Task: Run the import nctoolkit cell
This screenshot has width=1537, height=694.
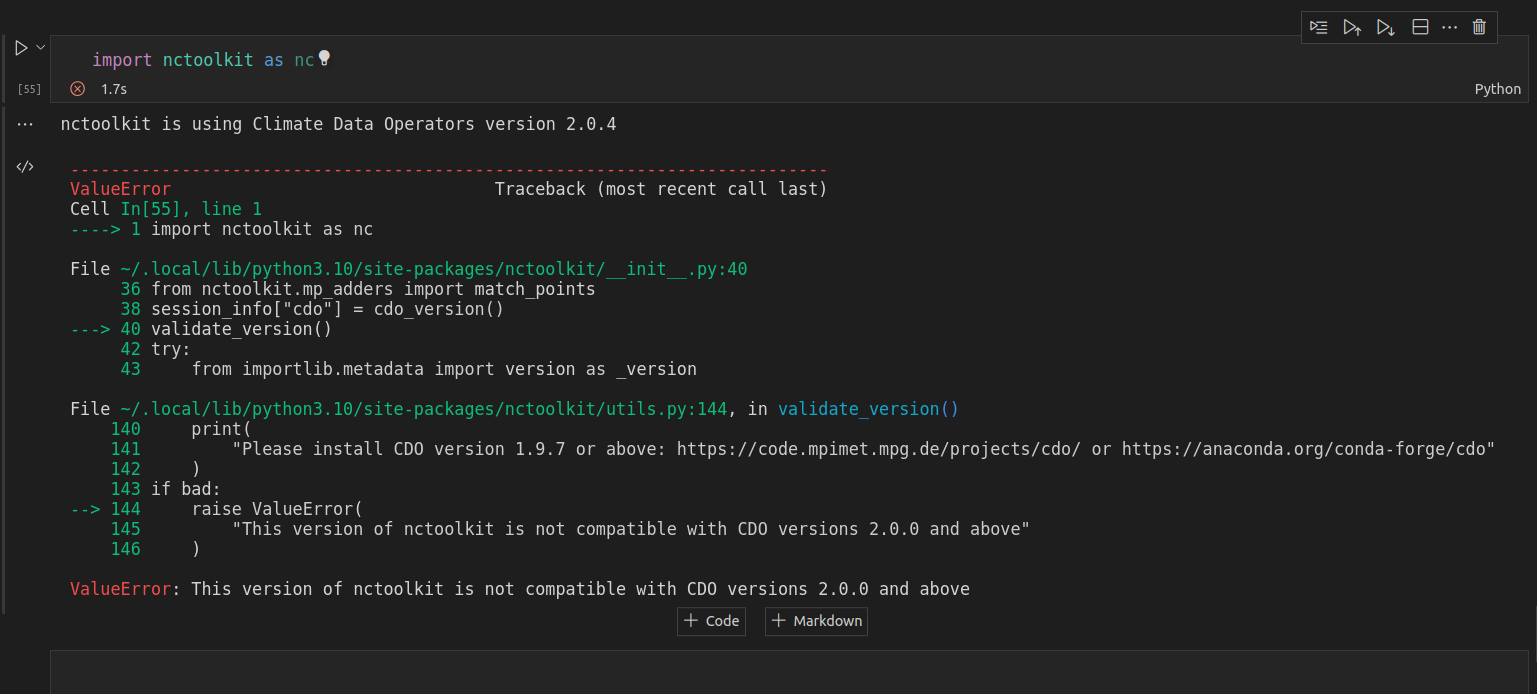Action: click(21, 47)
